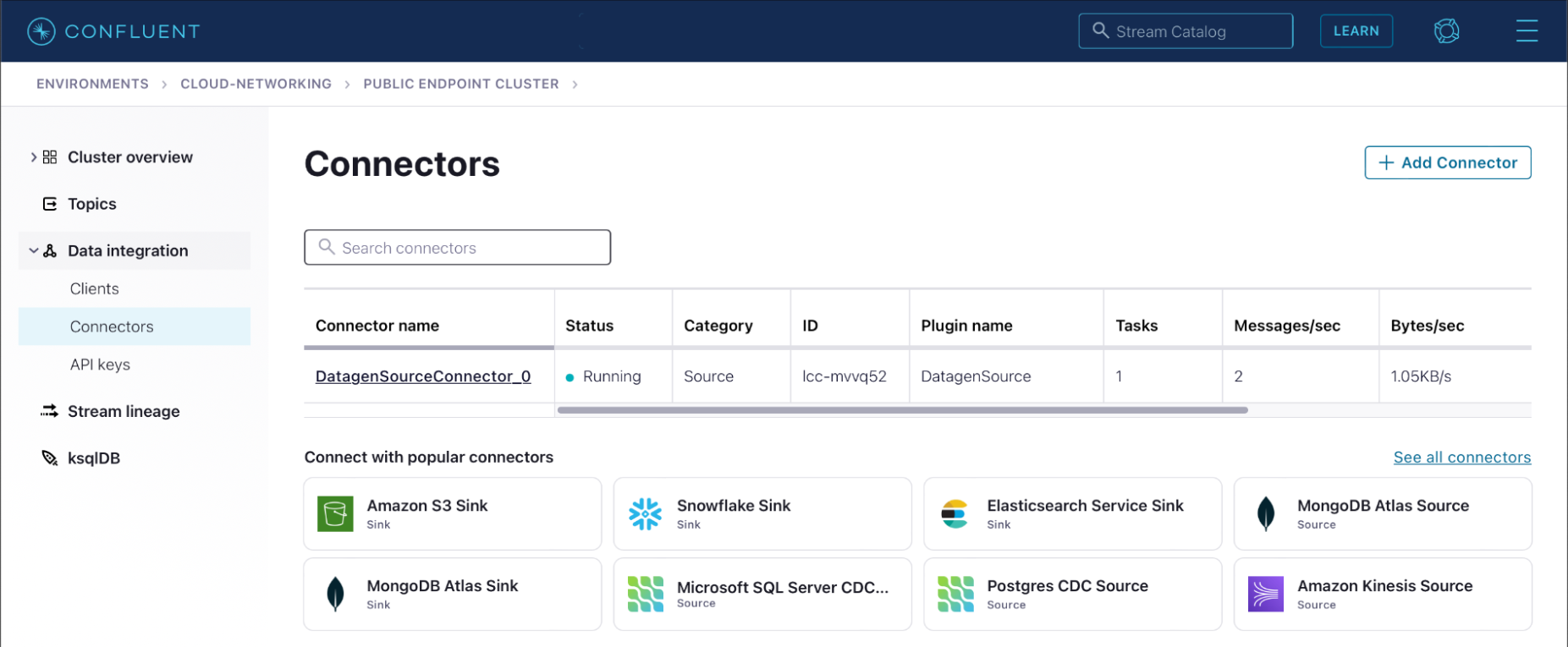Screen dimensions: 1568x647
Task: Select the Amazon S3 Sink connector title
Action: 427,506
